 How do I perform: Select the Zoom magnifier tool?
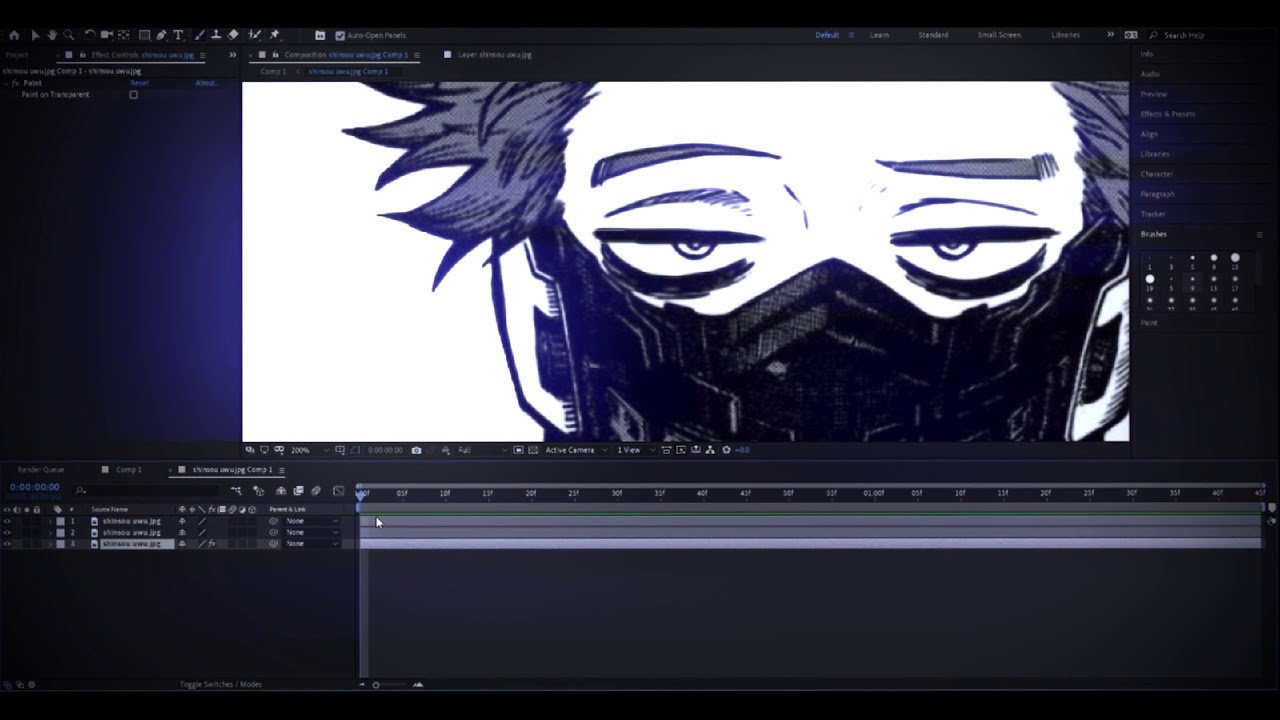click(68, 35)
